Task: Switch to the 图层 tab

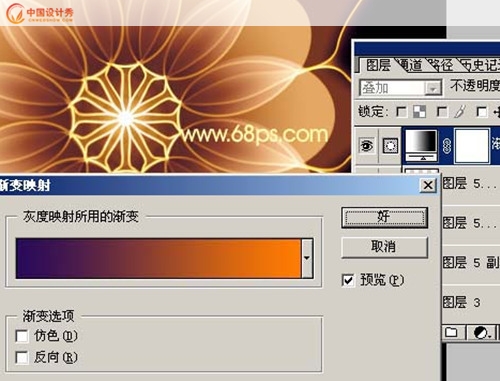Action: point(377,65)
